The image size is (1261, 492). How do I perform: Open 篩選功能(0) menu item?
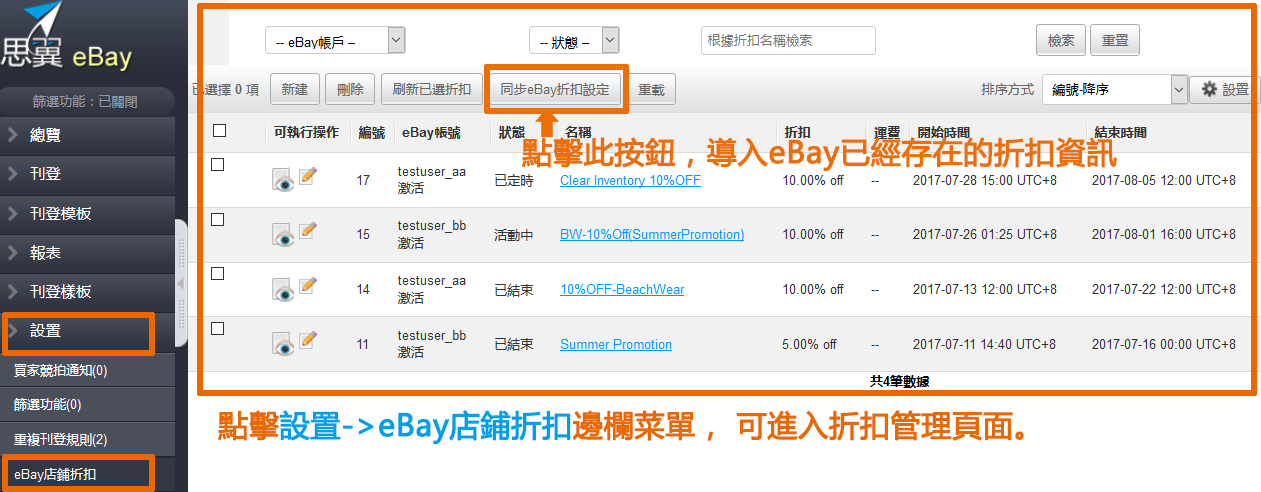point(87,405)
